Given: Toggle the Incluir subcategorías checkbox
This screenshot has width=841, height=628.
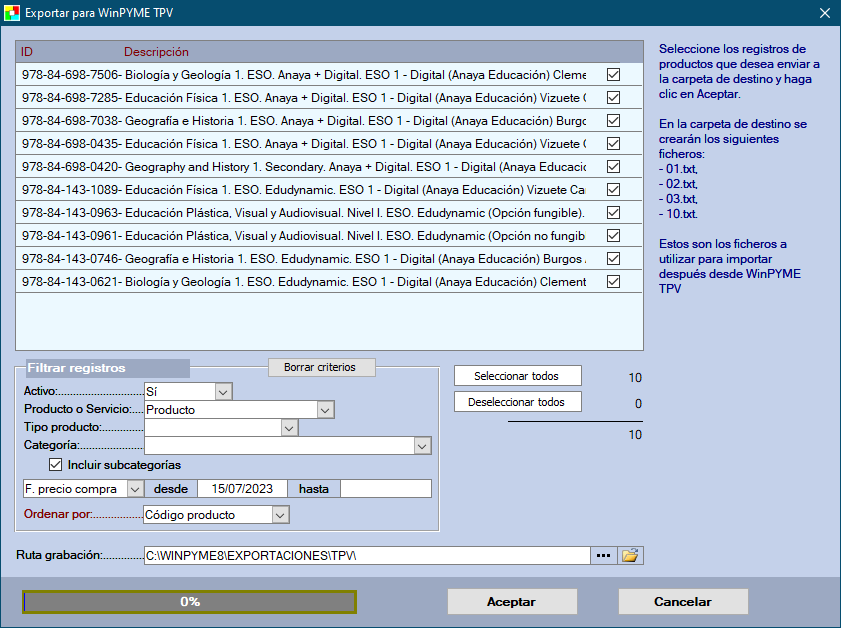Looking at the screenshot, I should coord(56,465).
